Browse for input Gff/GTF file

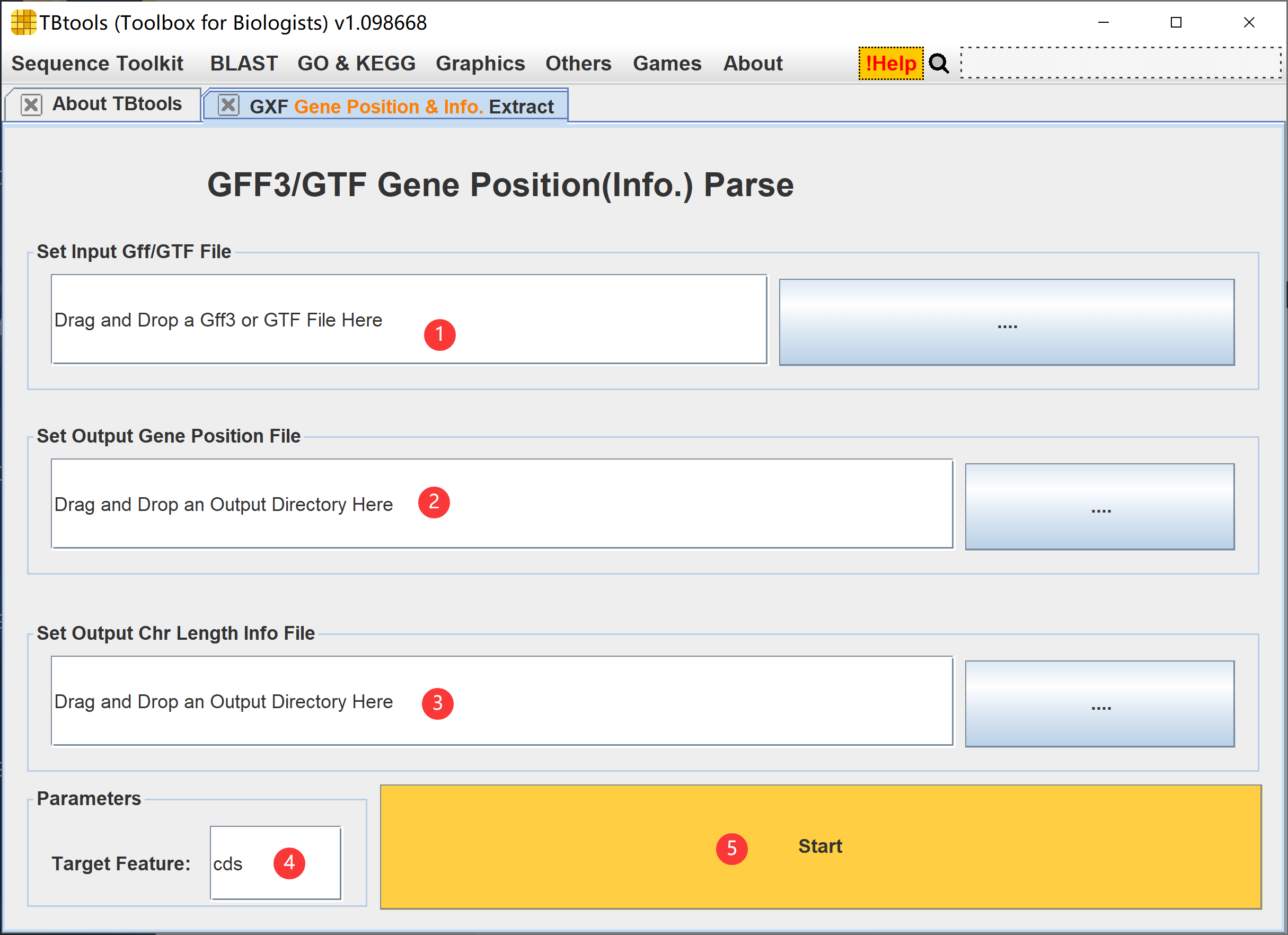click(x=1007, y=322)
